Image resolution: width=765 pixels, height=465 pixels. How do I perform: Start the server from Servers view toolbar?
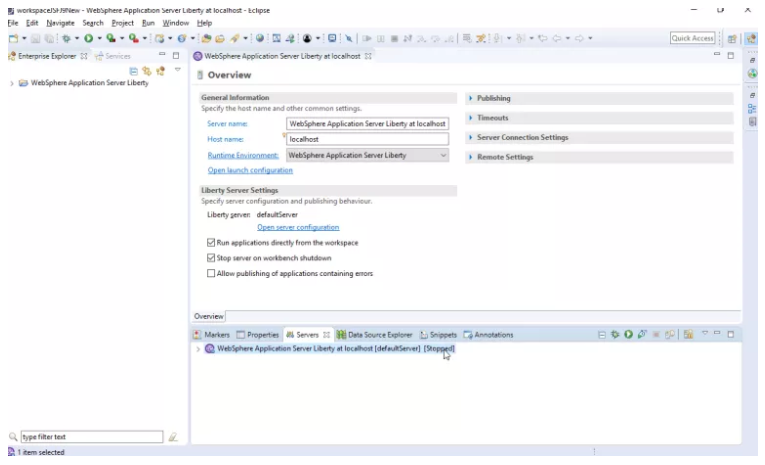(629, 334)
